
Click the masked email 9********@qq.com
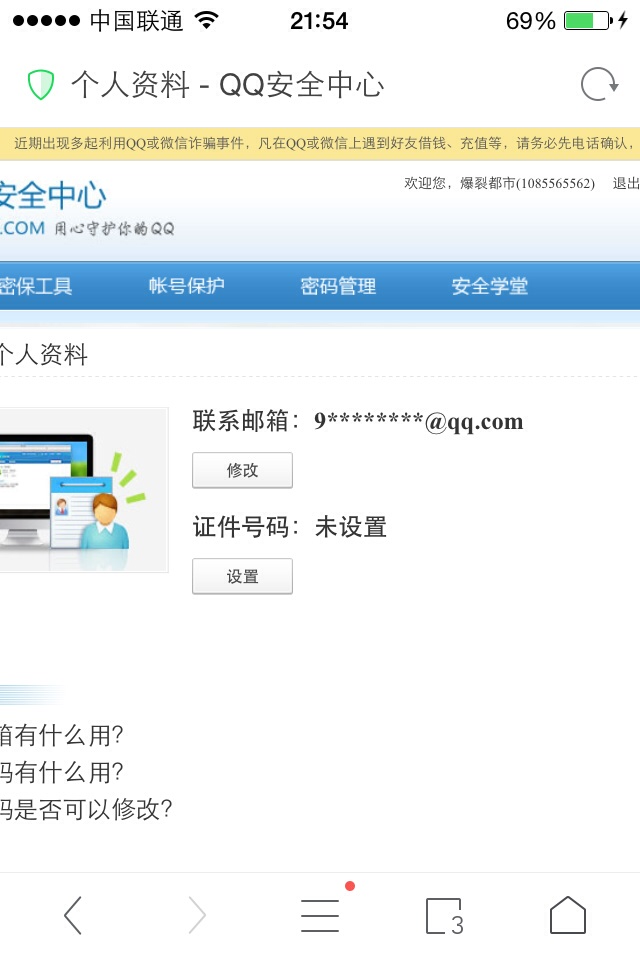[x=419, y=421]
